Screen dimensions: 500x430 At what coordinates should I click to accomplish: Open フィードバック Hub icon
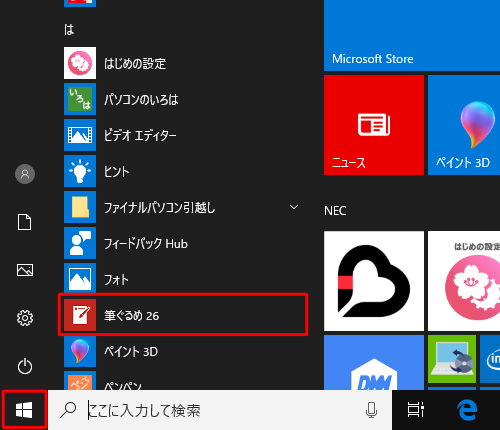click(80, 243)
